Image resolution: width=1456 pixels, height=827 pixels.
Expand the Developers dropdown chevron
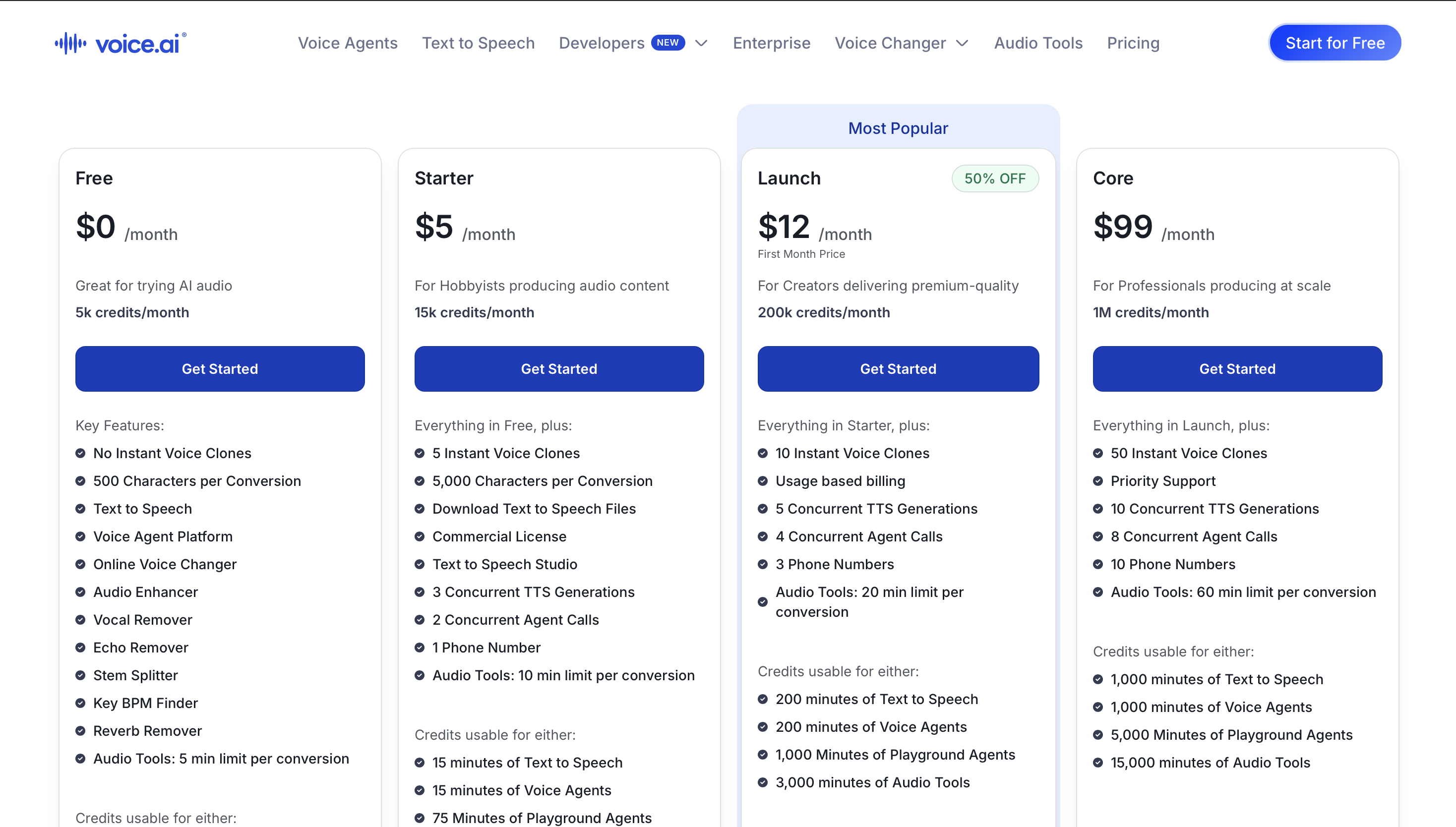tap(701, 43)
